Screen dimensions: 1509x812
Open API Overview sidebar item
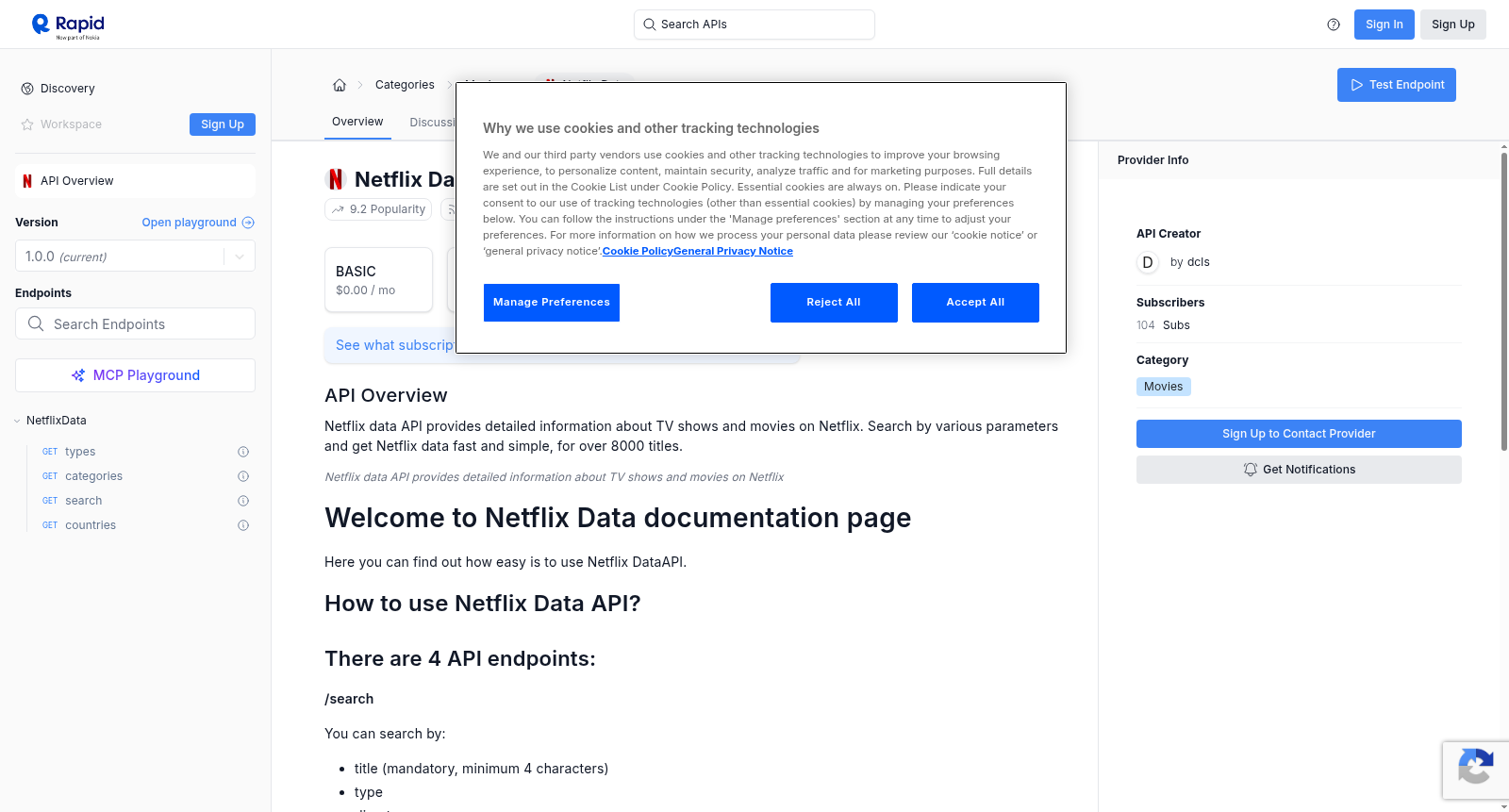pos(135,181)
